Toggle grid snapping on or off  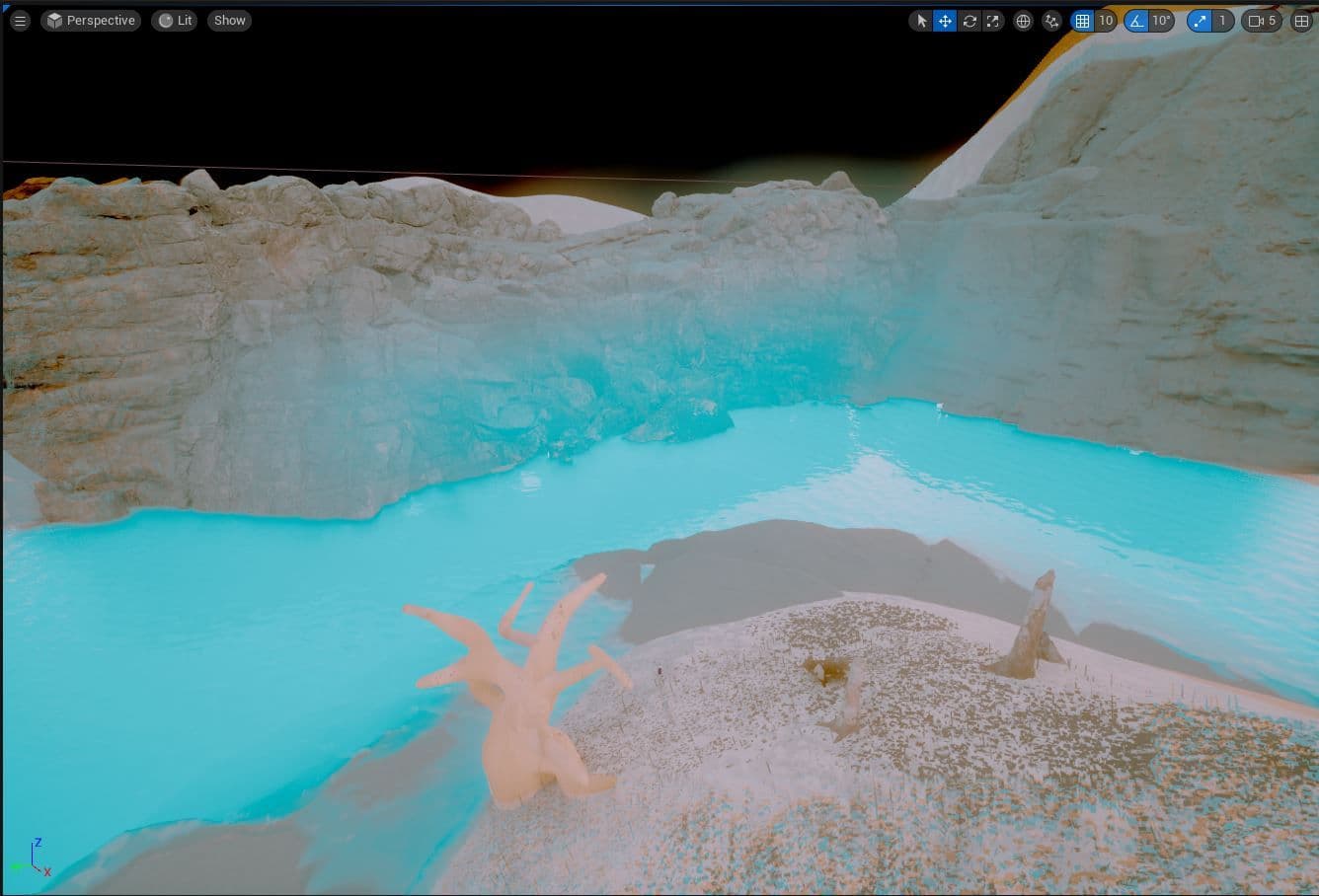tap(1082, 21)
